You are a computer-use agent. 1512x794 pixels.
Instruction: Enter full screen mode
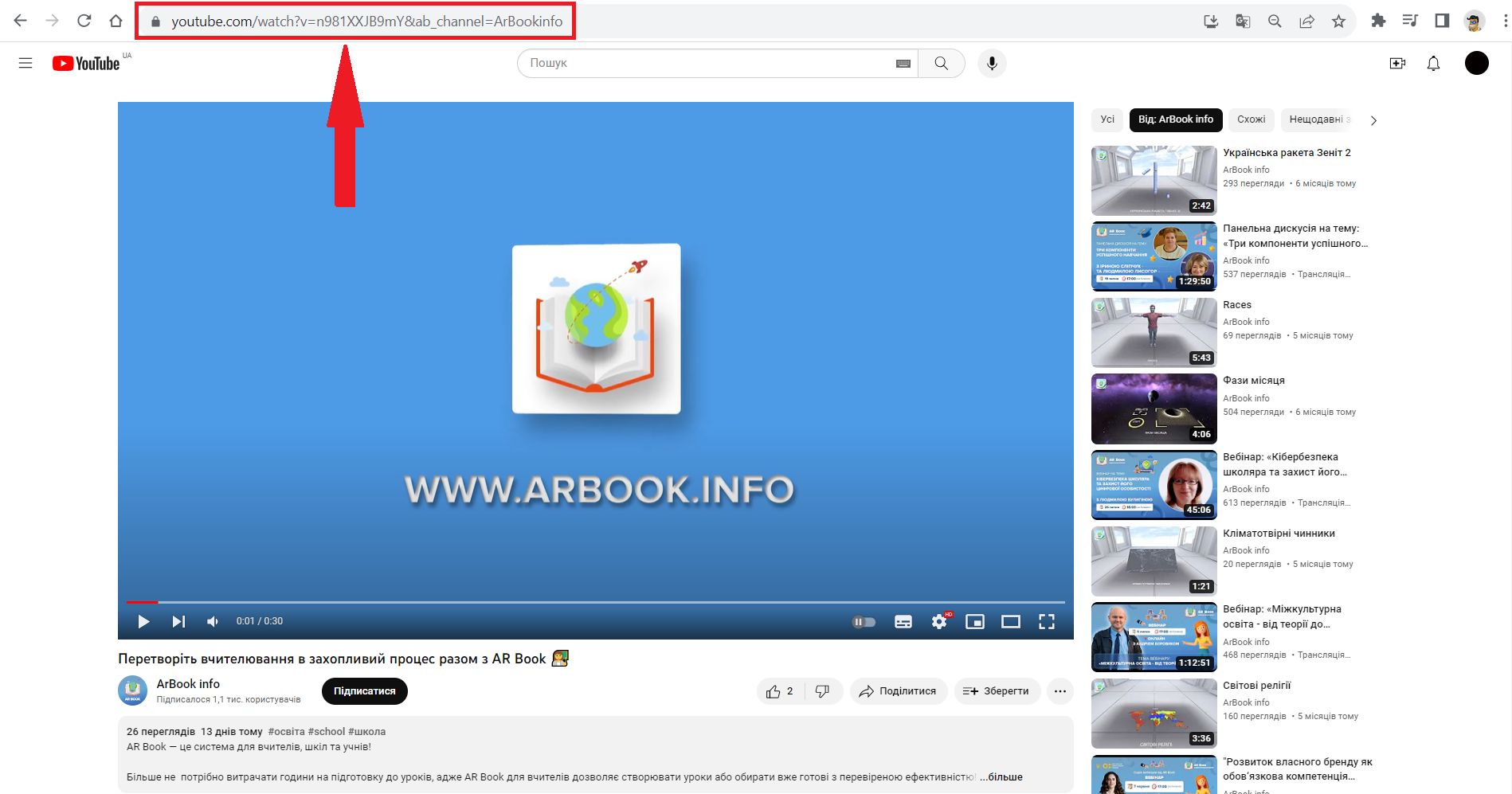pyautogui.click(x=1047, y=622)
